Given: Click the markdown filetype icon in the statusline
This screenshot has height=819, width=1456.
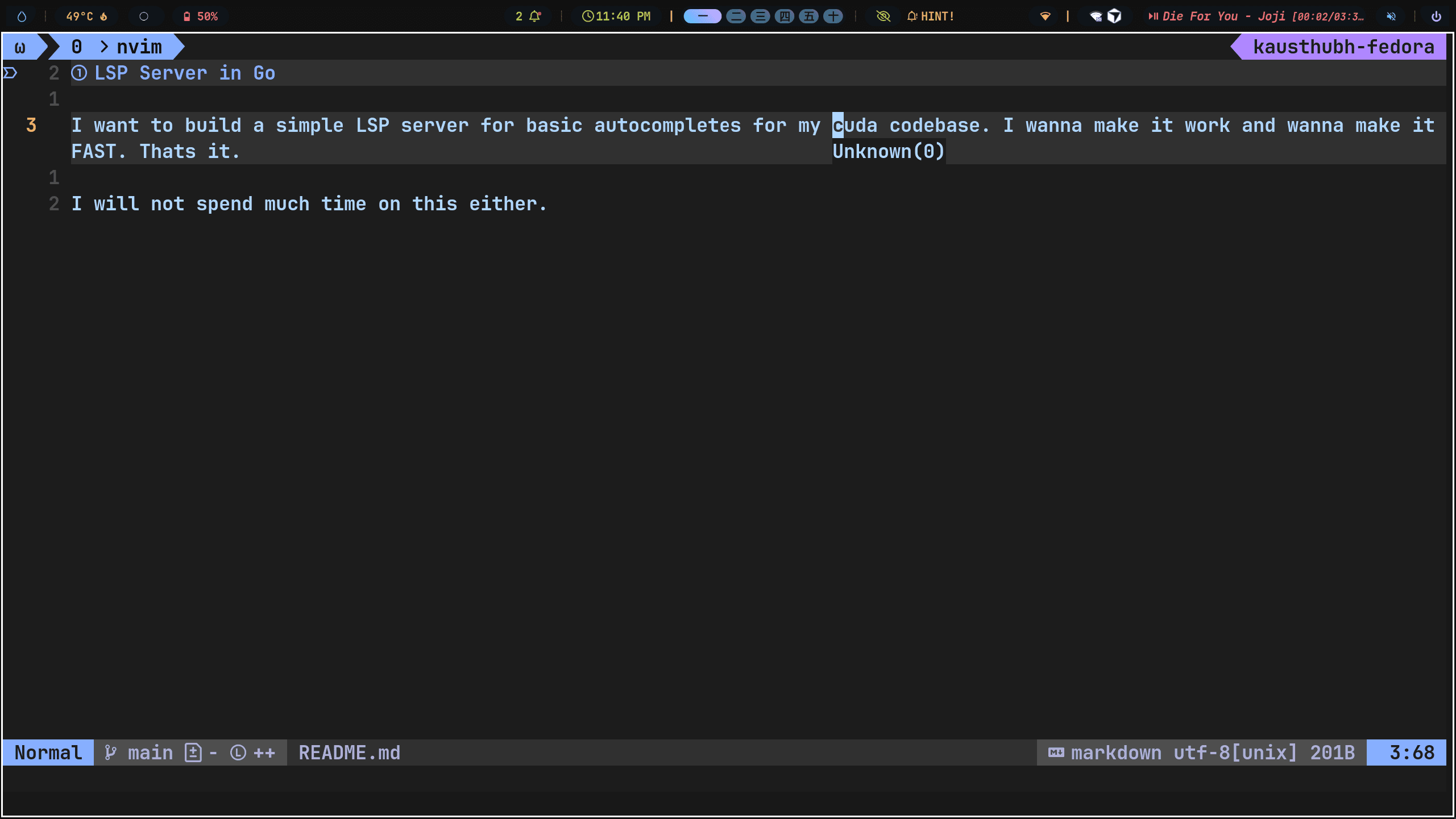Looking at the screenshot, I should pos(1056,752).
